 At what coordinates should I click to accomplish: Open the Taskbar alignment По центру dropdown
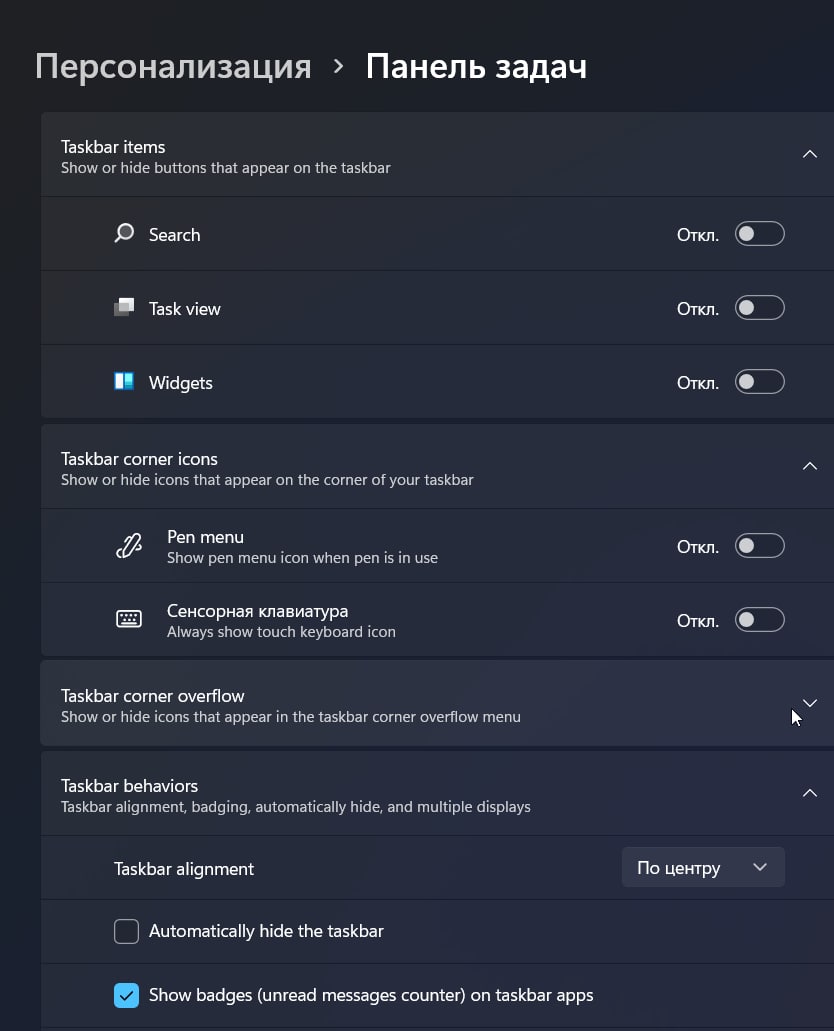click(703, 867)
